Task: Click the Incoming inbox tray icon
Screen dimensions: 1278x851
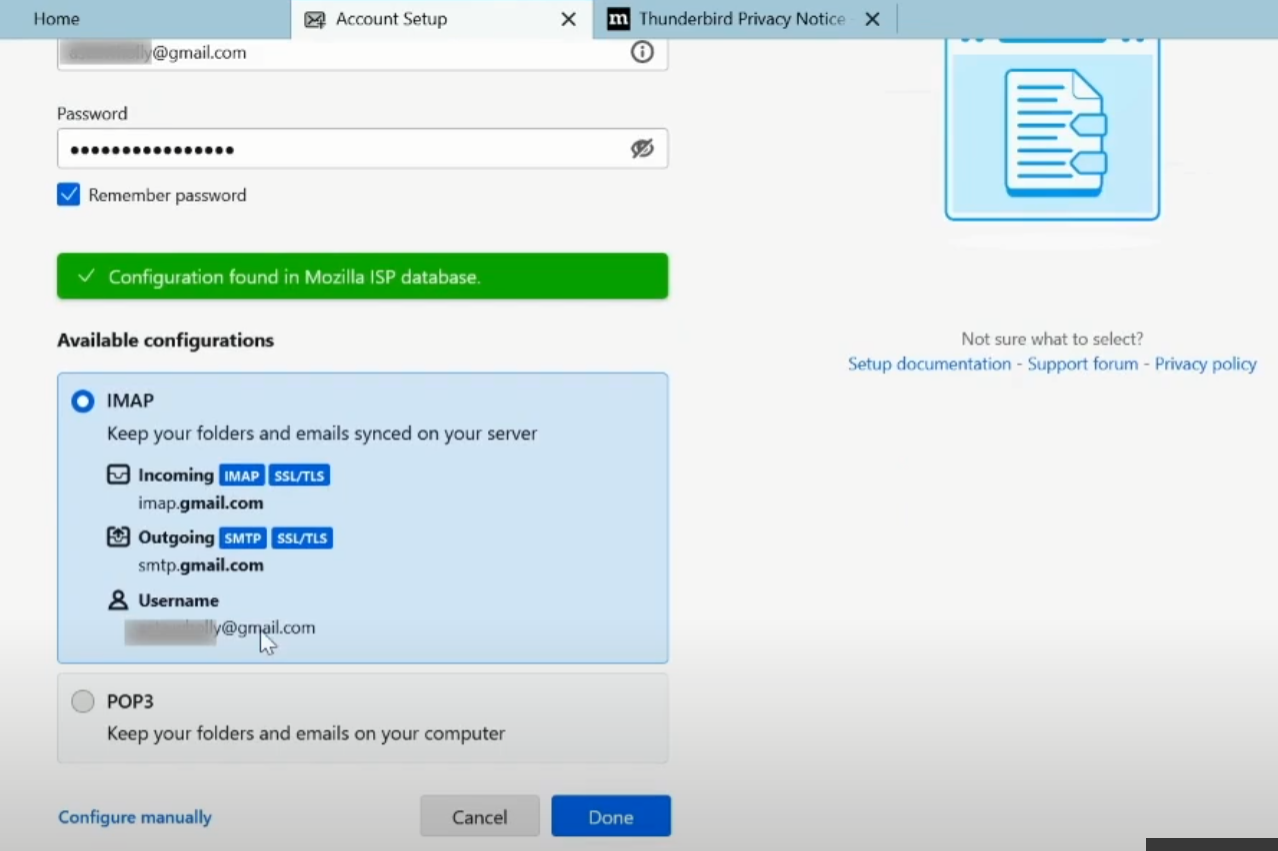Action: [118, 475]
